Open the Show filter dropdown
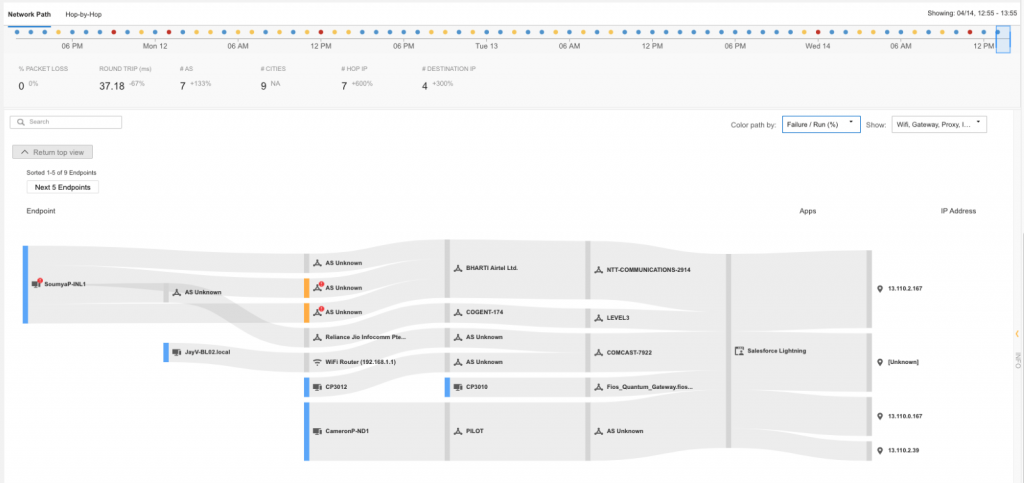The width and height of the screenshot is (1024, 483). pyautogui.click(x=939, y=124)
